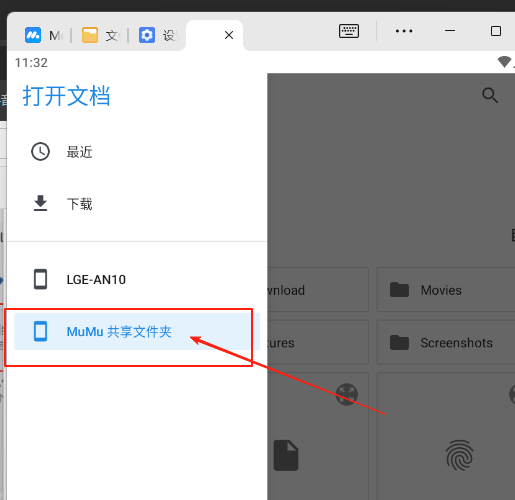
Task: Click the Wi-Fi status icon
Action: pos(504,62)
